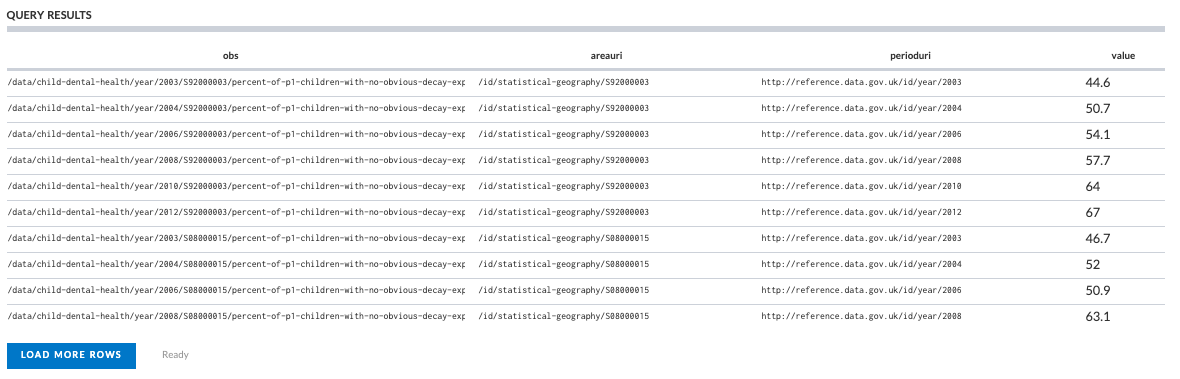Click areauri S92000003 in the 44.6 row
1180x379 pixels.
pyautogui.click(x=564, y=82)
